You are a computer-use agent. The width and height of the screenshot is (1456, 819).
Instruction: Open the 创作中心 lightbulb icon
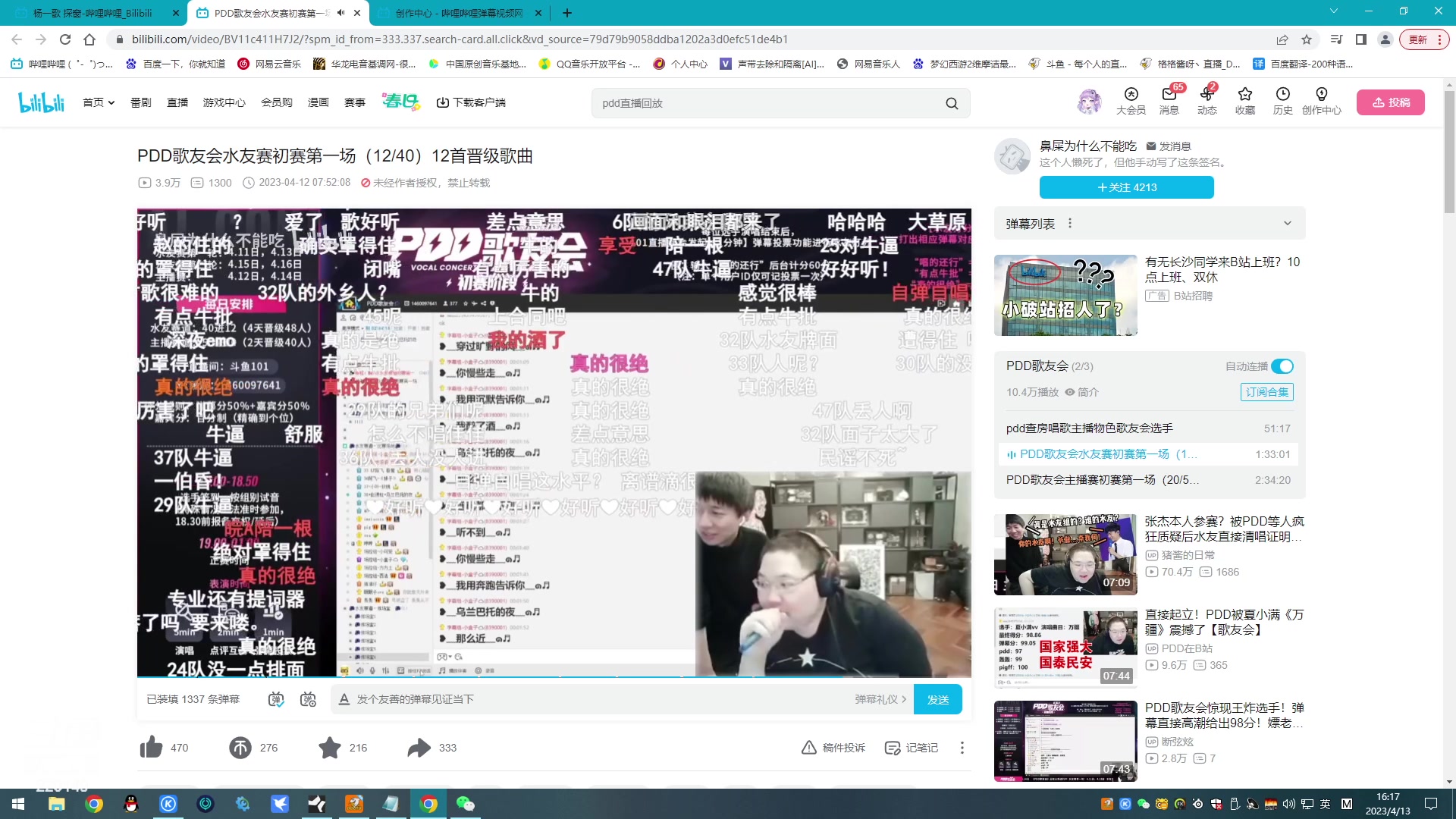click(1322, 101)
